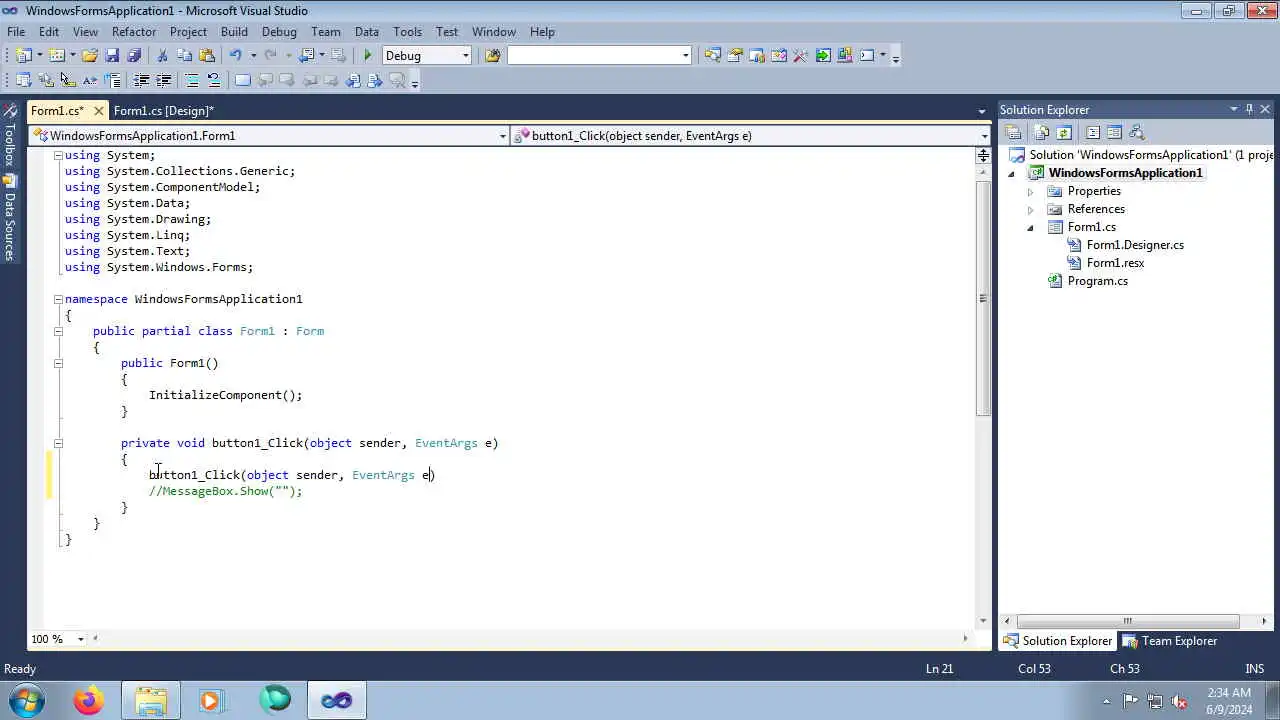Click the Increase Line Indent icon
The height and width of the screenshot is (720, 1280).
point(163,81)
